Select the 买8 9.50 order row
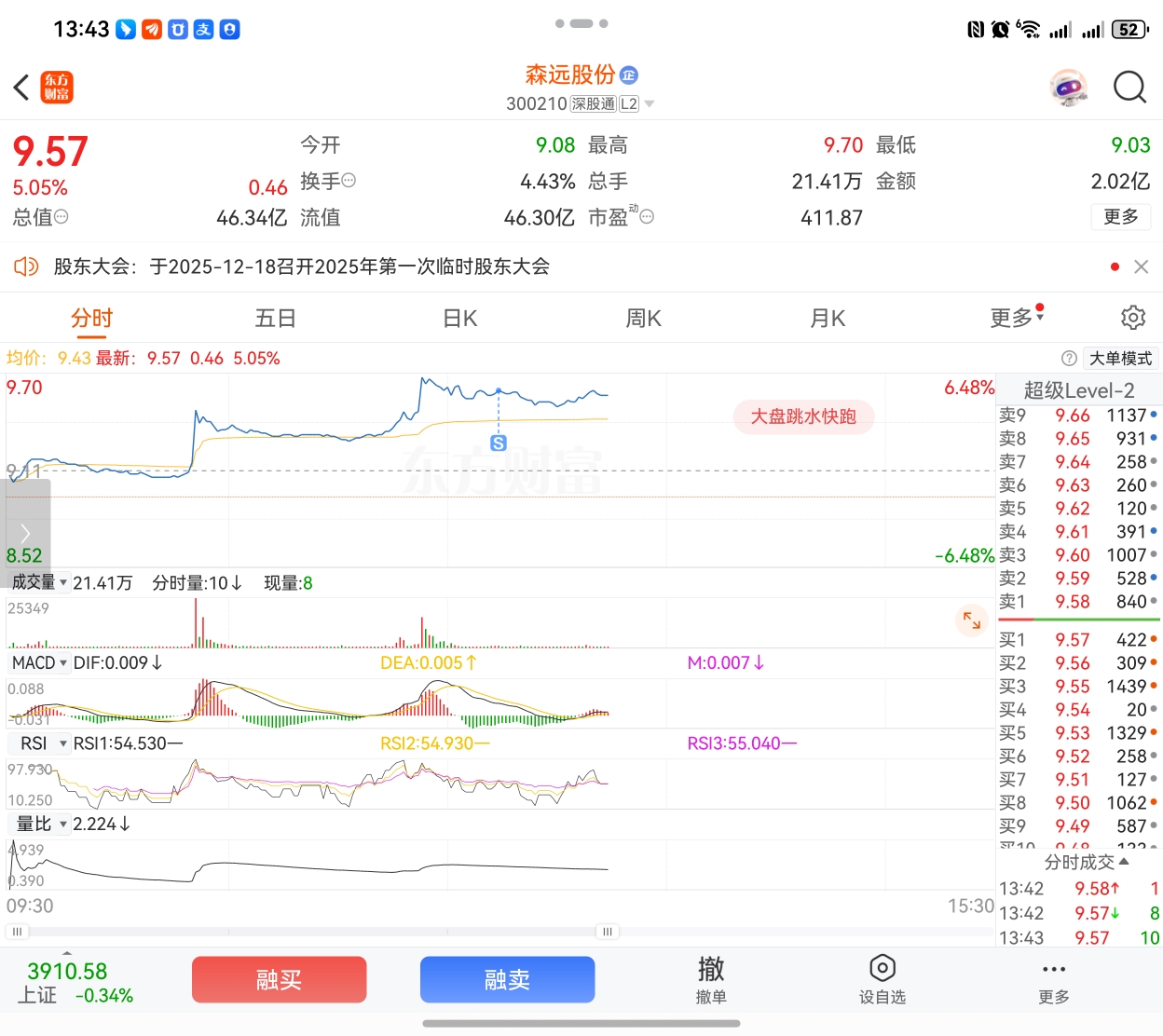Image resolution: width=1163 pixels, height=1036 pixels. (1078, 802)
